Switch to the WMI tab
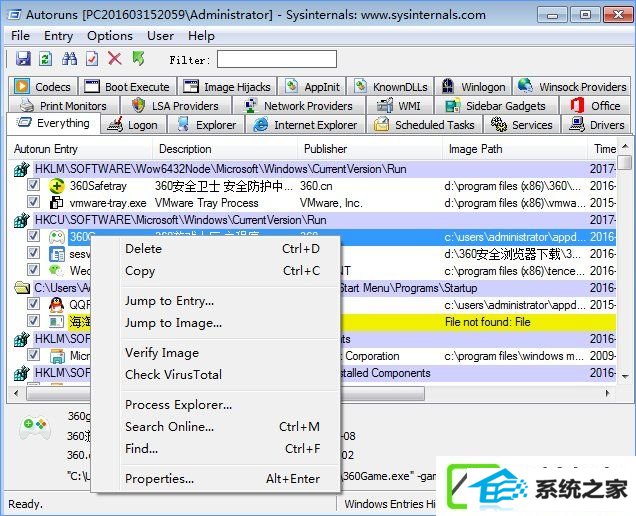The image size is (636, 516). [x=400, y=105]
